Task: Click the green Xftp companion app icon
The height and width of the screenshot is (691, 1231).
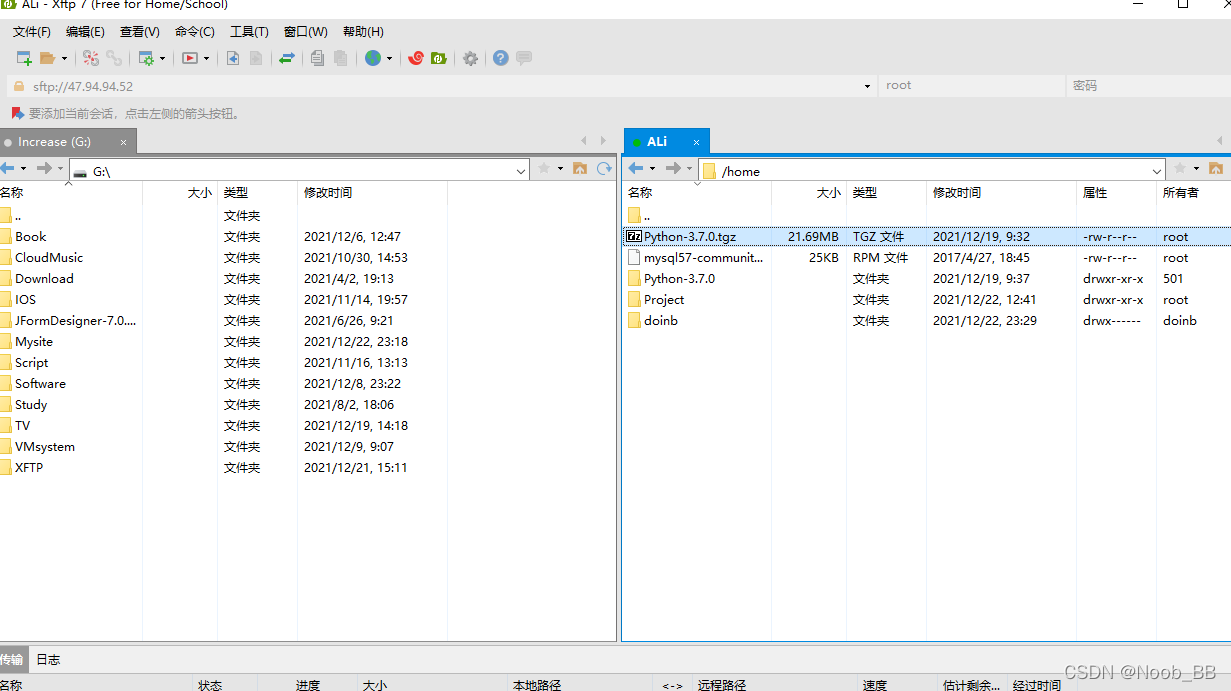Action: 438,58
